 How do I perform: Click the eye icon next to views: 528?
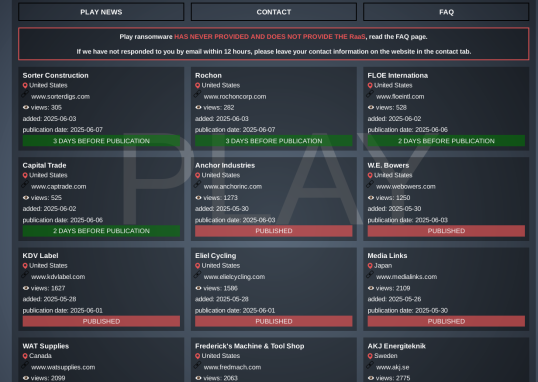[x=371, y=107]
